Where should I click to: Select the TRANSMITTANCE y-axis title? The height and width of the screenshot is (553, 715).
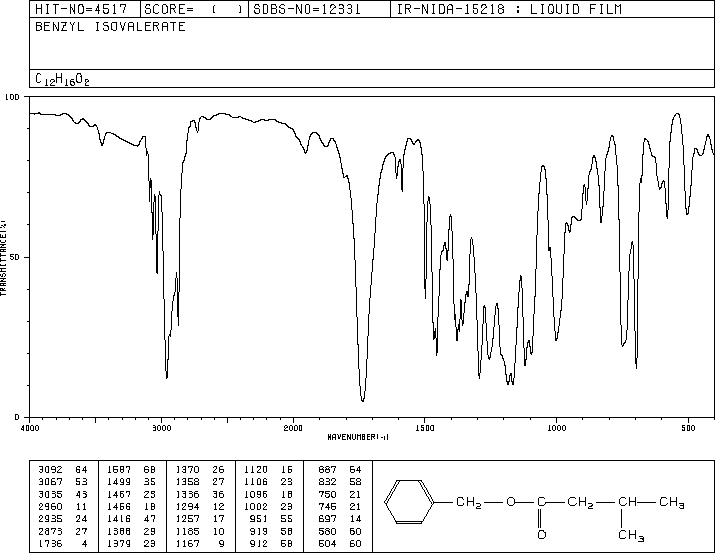click(3, 258)
